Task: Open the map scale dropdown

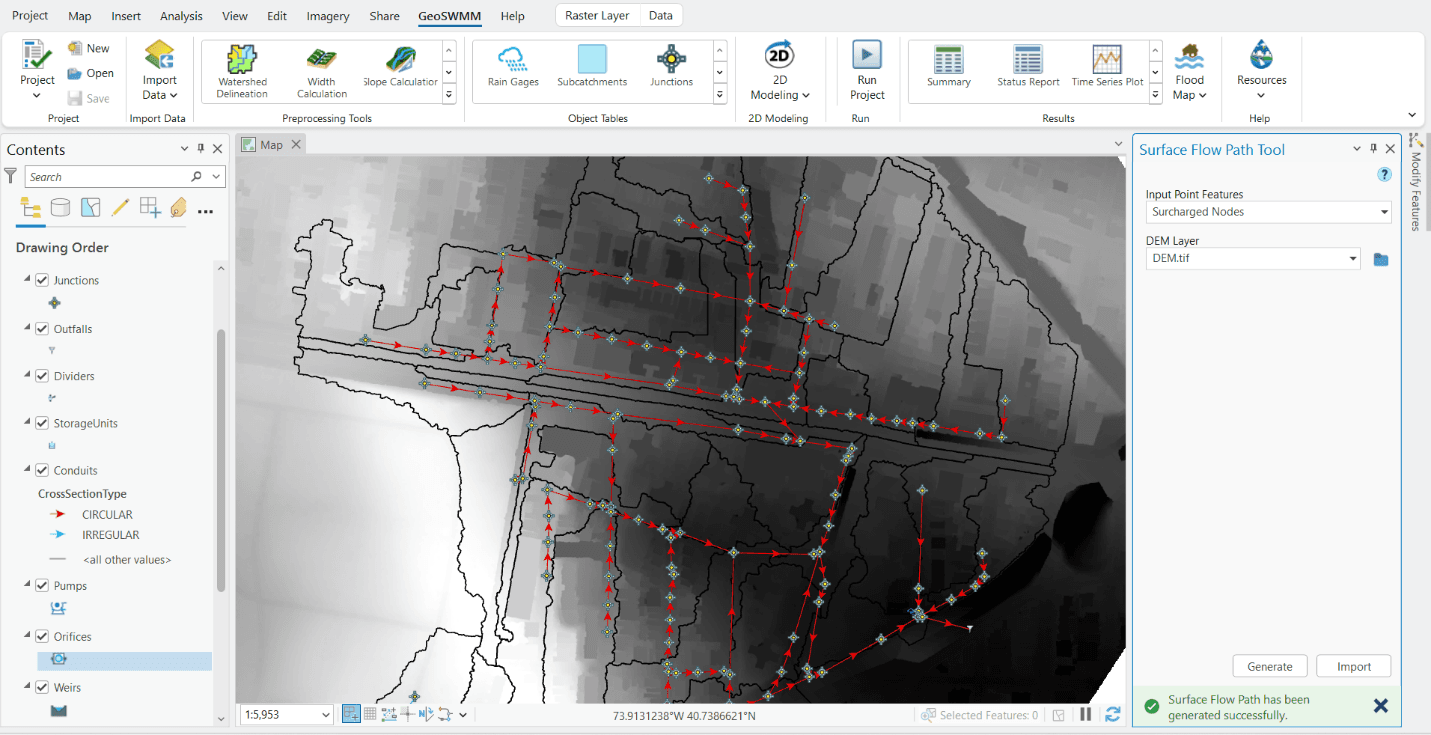Action: tap(325, 715)
